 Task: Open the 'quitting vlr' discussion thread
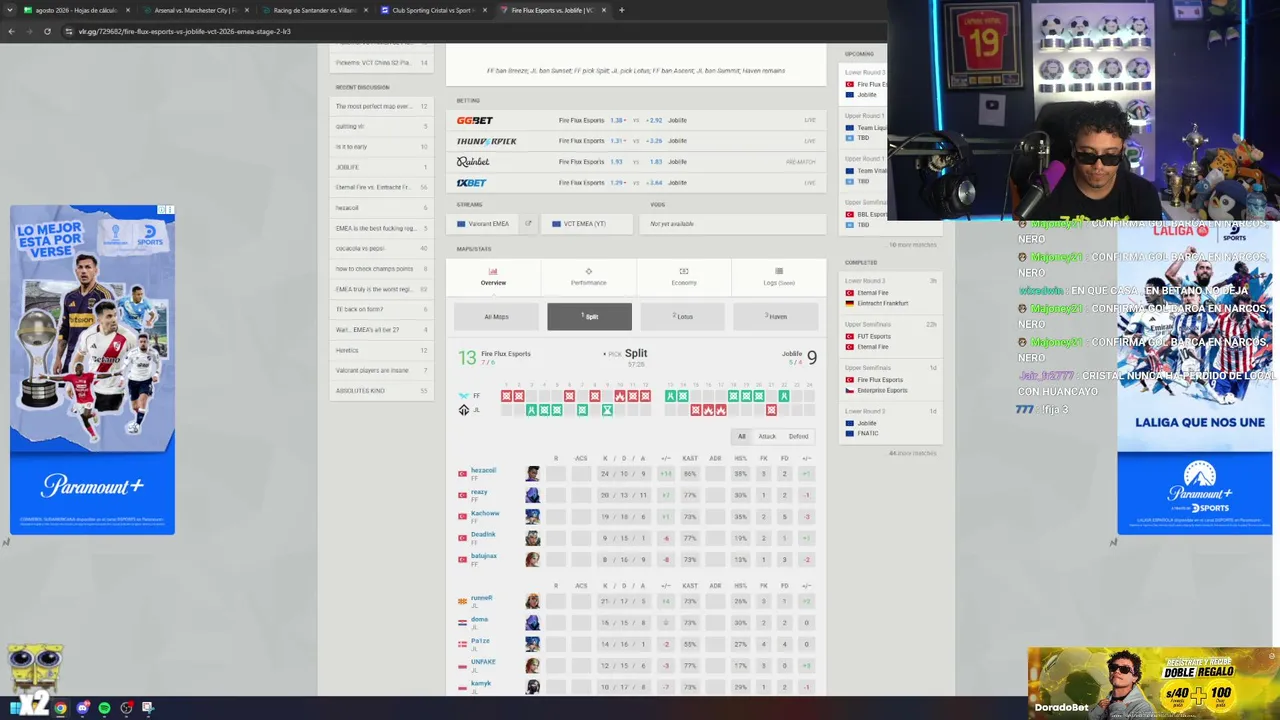[x=381, y=126]
